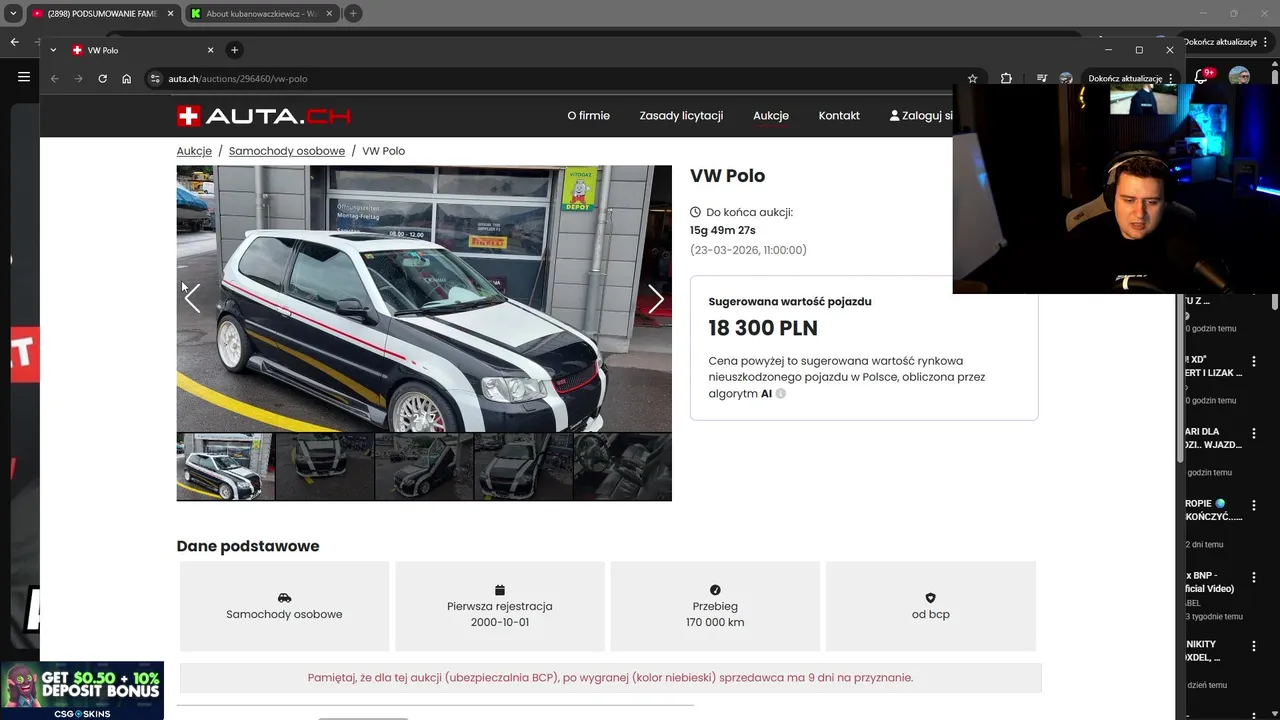
Task: Open options menu for the video from 2 dni temu
Action: (x=1254, y=506)
